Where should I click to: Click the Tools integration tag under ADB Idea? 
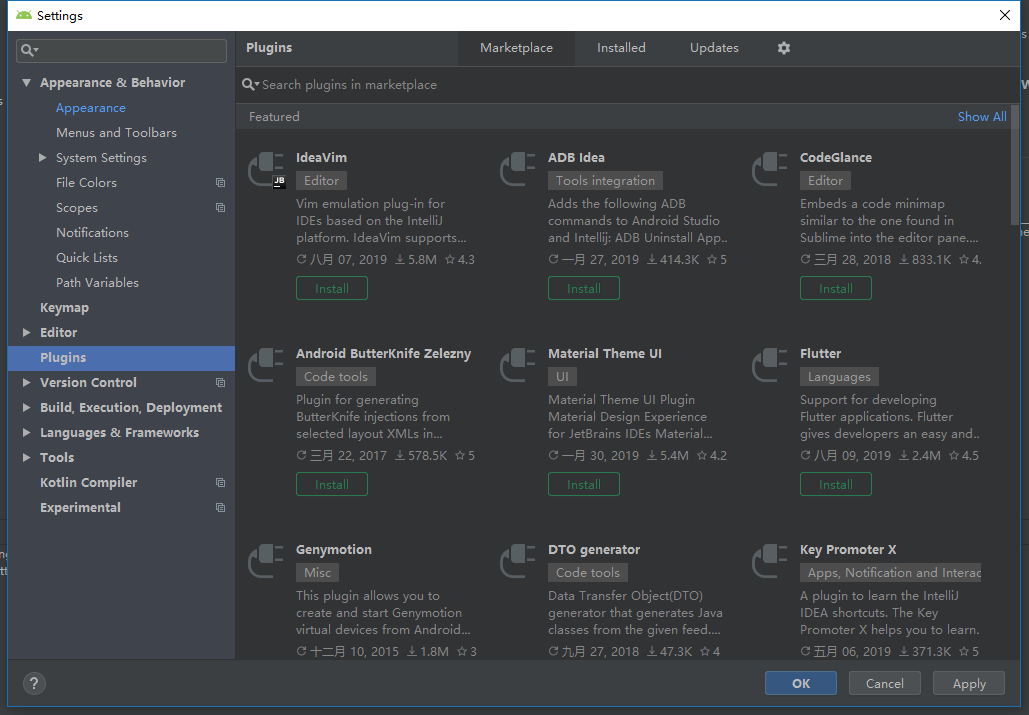[605, 180]
